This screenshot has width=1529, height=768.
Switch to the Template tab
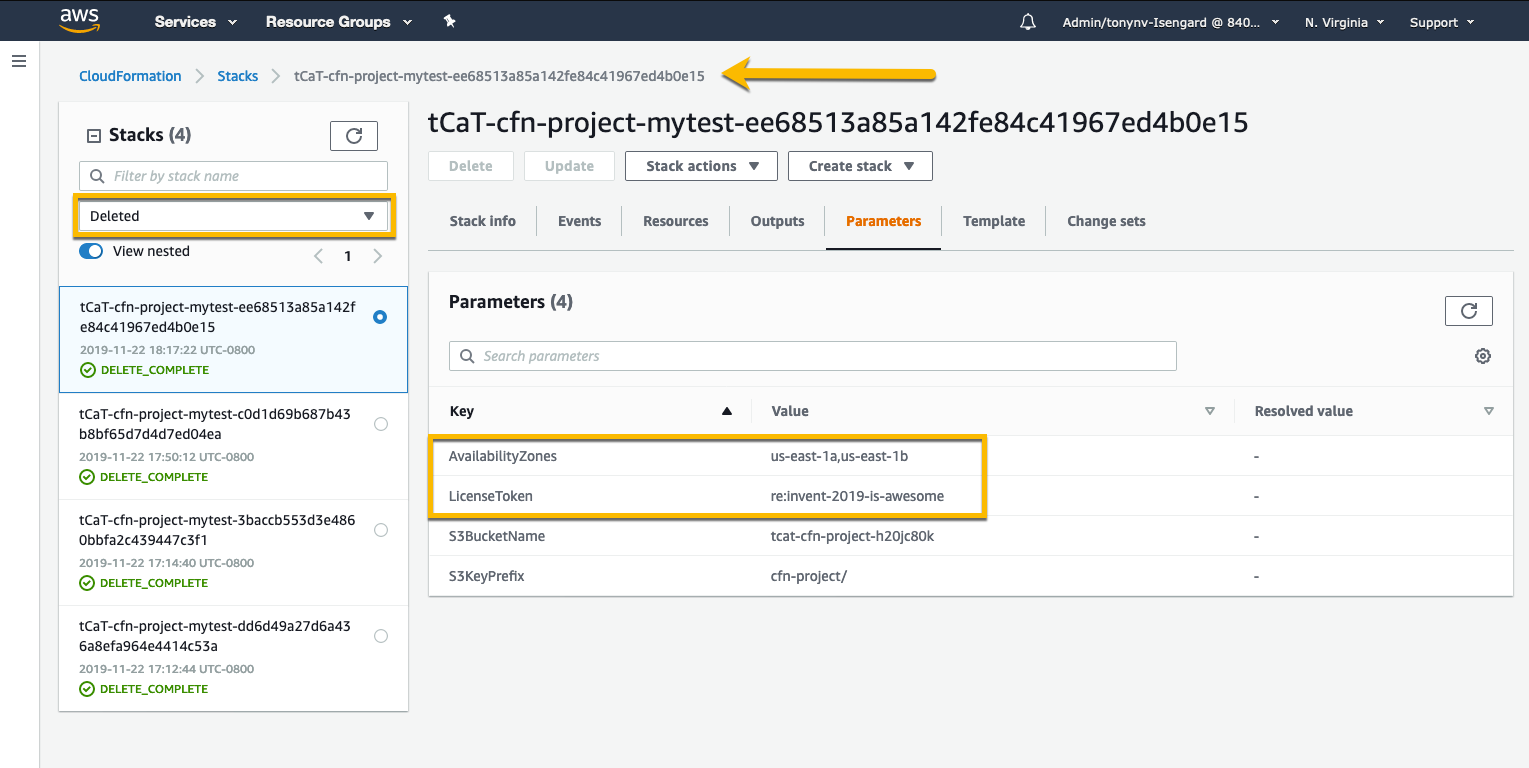[x=994, y=221]
